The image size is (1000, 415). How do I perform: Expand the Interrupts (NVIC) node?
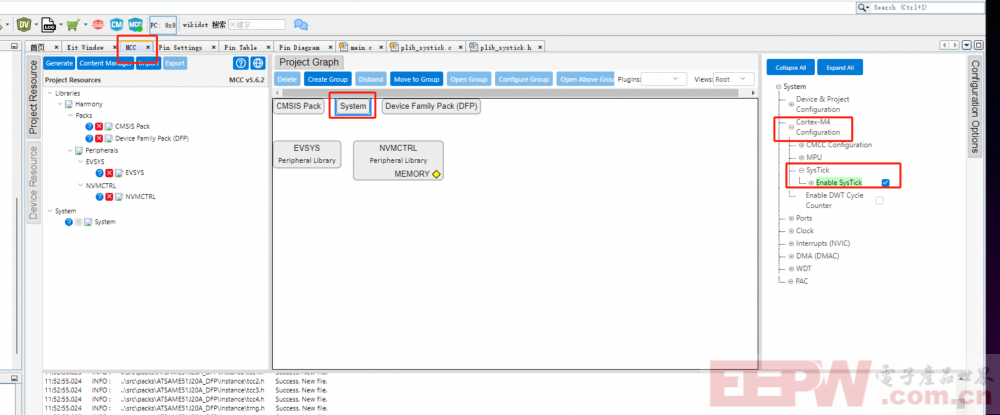pyautogui.click(x=791, y=244)
